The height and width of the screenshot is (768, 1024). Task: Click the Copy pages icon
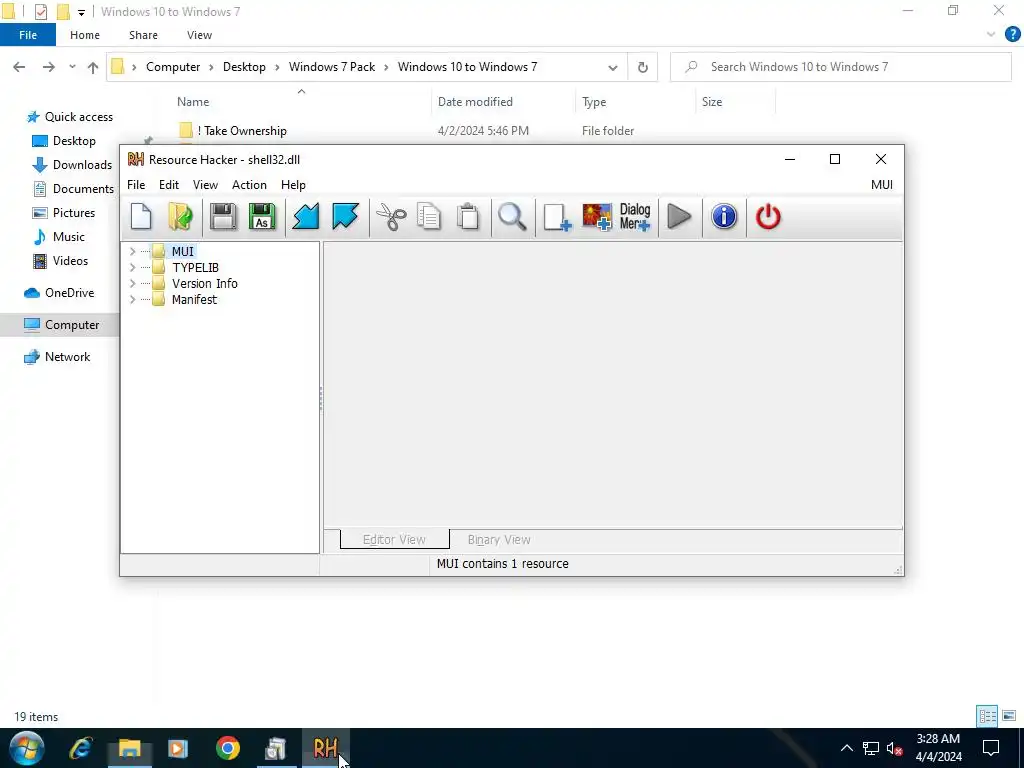click(x=429, y=217)
